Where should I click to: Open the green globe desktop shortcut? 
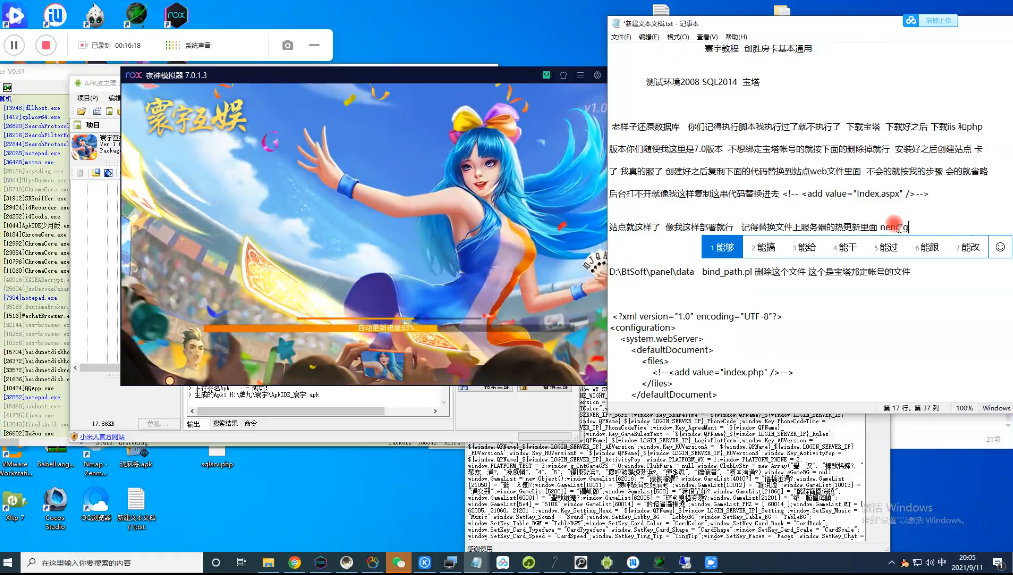click(x=136, y=15)
